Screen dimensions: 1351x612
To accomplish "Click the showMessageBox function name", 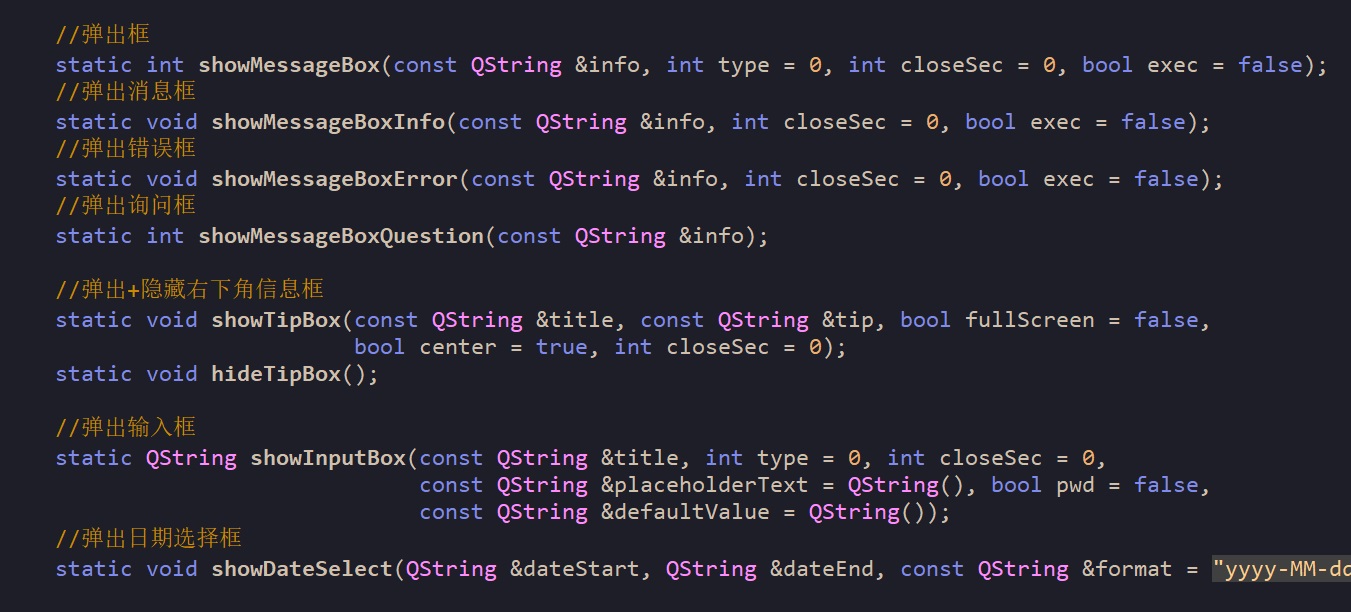I will point(289,65).
